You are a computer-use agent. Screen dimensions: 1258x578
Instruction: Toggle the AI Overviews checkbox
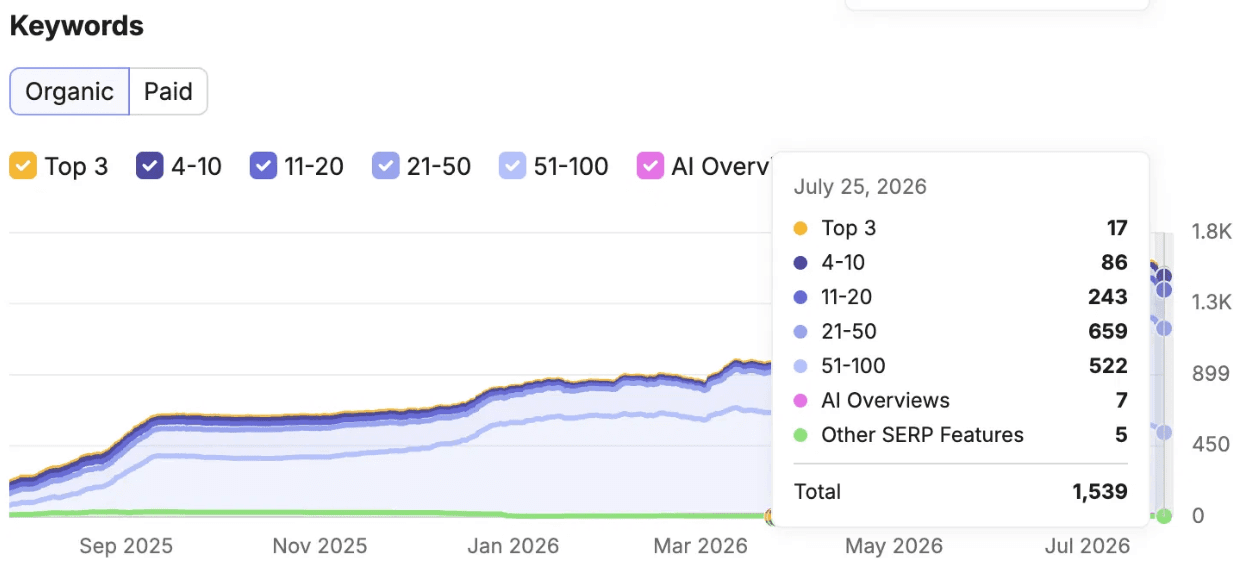pos(650,166)
